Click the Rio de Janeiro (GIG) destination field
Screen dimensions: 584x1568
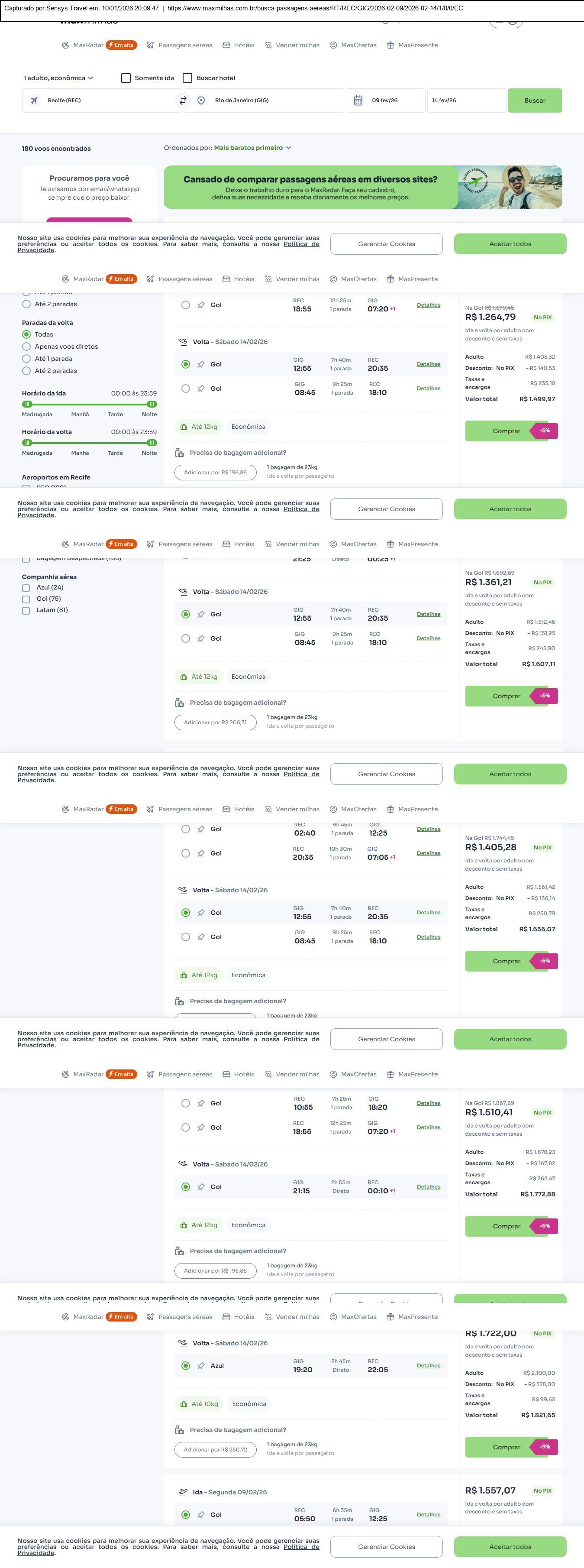(268, 100)
